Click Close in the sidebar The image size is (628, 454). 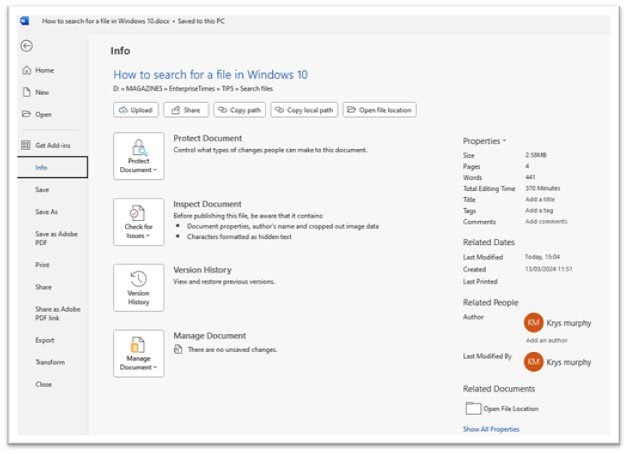coord(43,384)
